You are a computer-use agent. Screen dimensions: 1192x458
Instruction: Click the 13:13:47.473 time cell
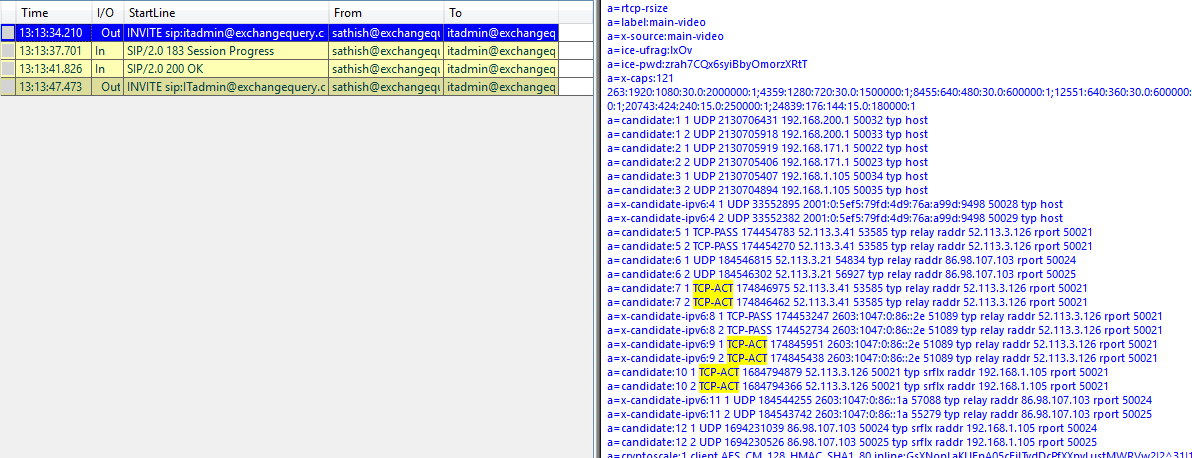tap(53, 87)
